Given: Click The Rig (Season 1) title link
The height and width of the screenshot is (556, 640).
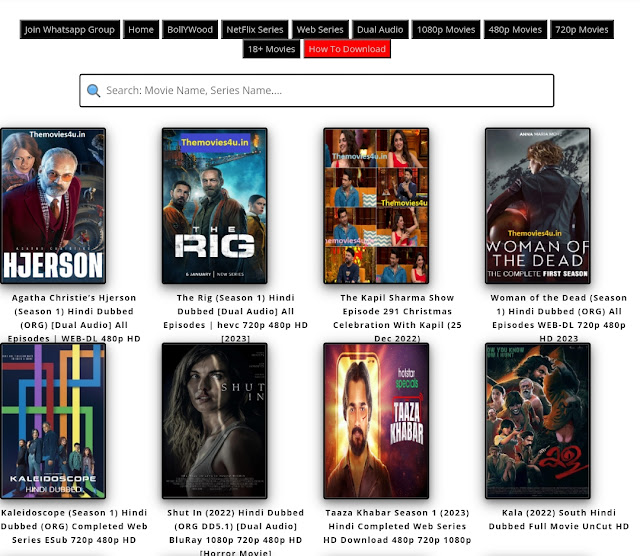Looking at the screenshot, I should 236,318.
